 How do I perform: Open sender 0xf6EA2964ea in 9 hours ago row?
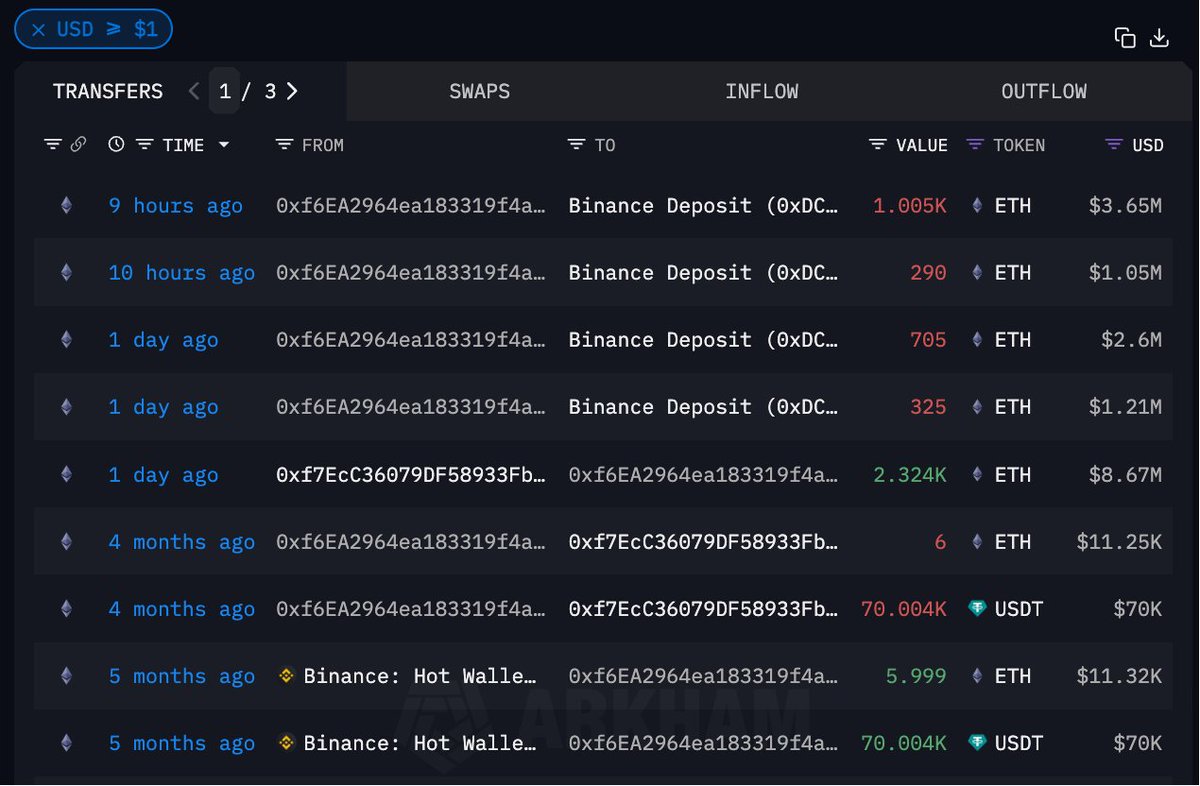tap(411, 206)
